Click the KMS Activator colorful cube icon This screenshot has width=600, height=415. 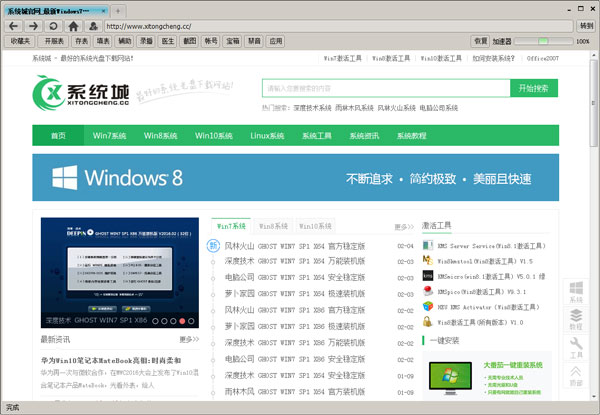pos(428,306)
